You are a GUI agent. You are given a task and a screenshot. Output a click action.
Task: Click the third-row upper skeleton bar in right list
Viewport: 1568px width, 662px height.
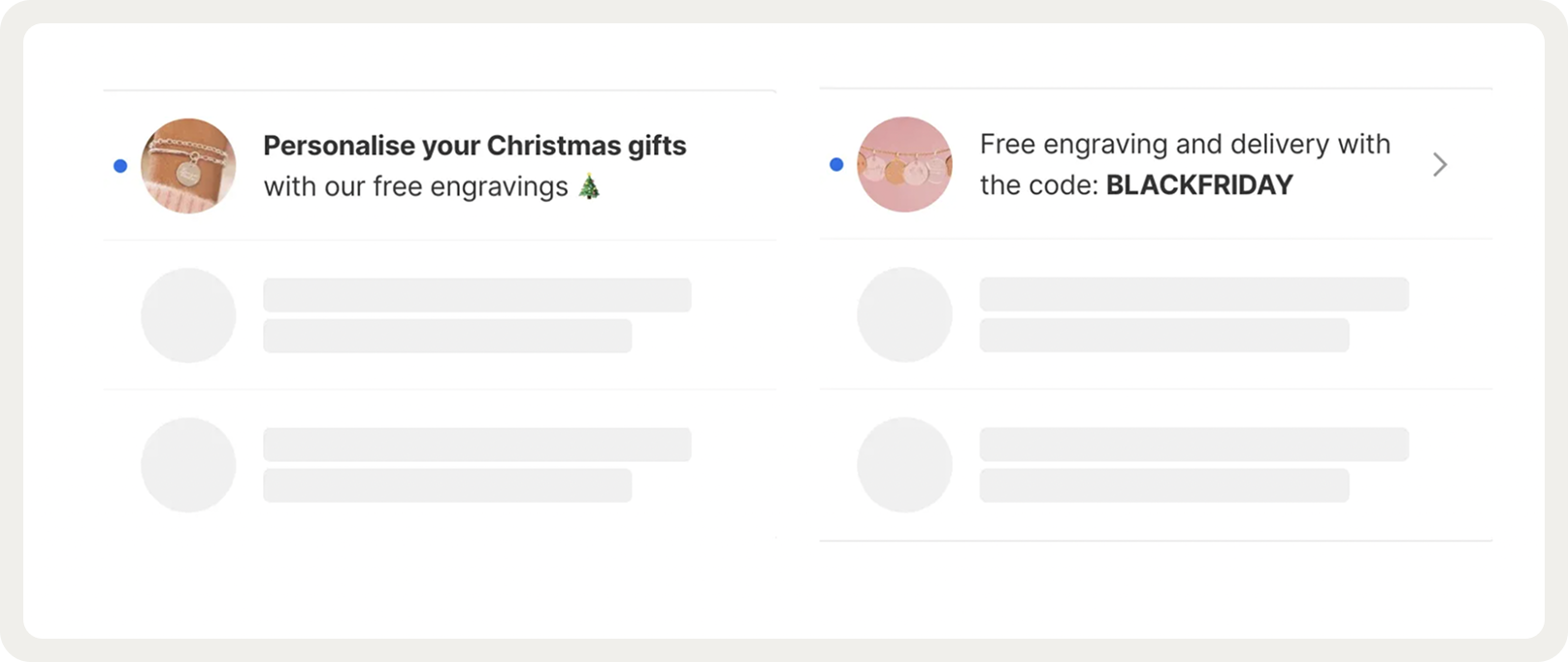tap(1193, 445)
